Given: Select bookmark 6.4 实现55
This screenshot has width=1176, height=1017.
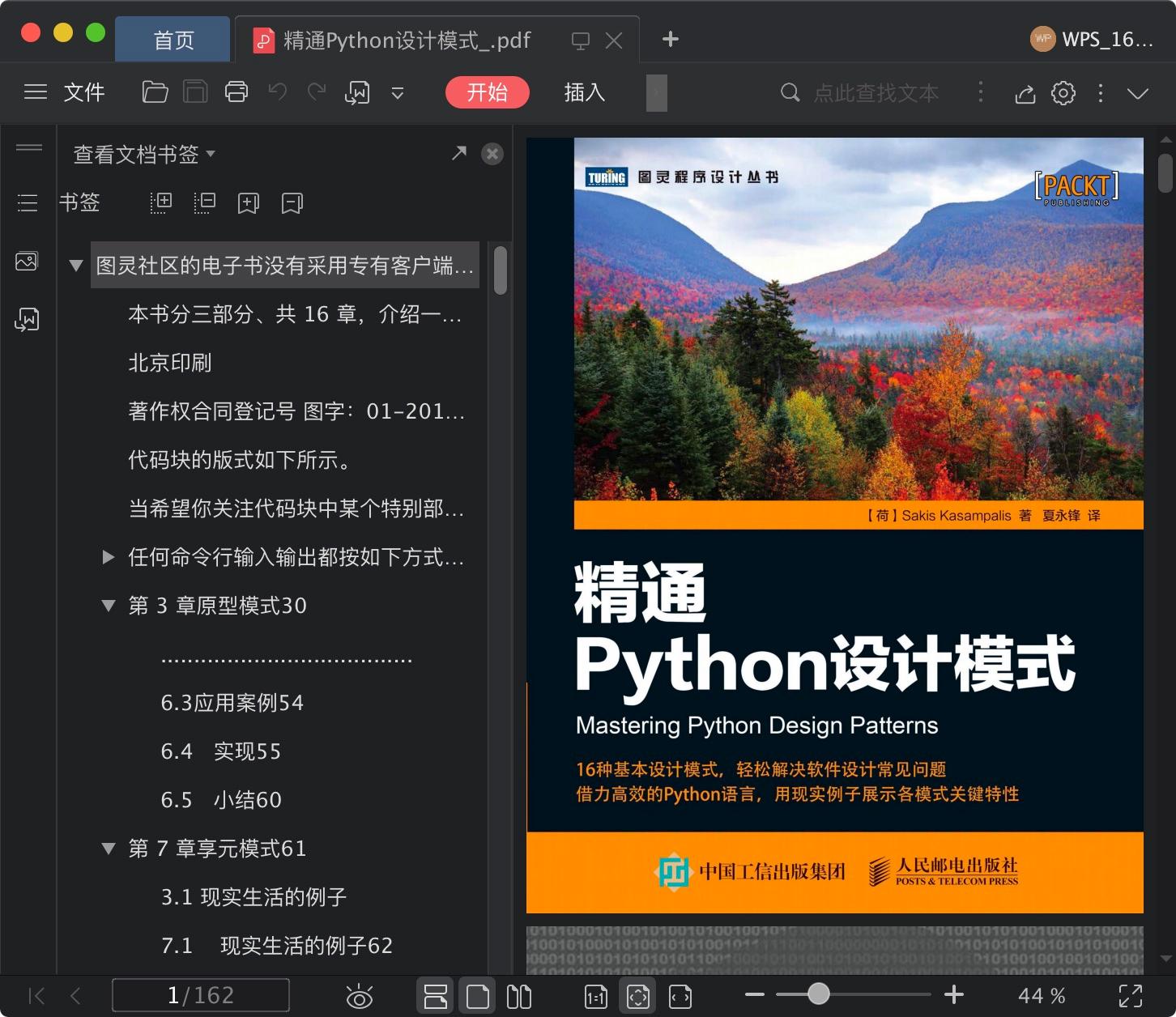Looking at the screenshot, I should pos(221,751).
